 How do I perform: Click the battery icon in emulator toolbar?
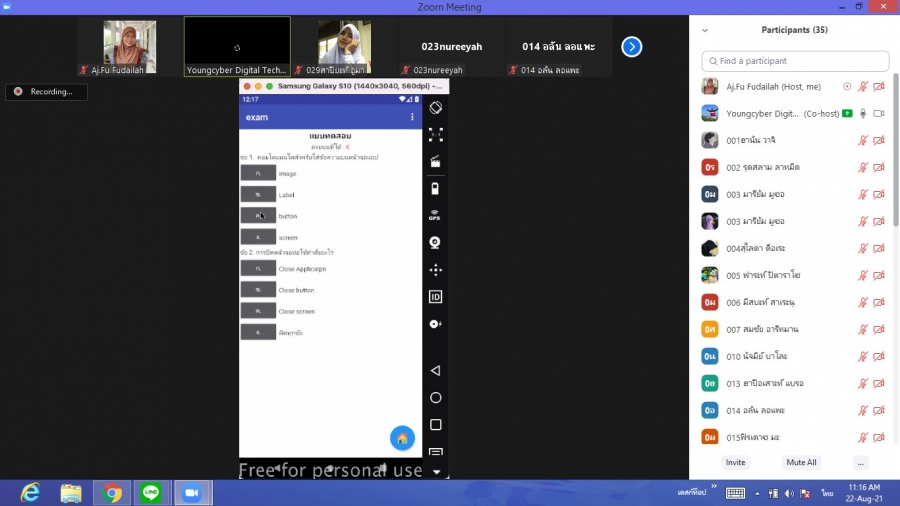point(435,188)
